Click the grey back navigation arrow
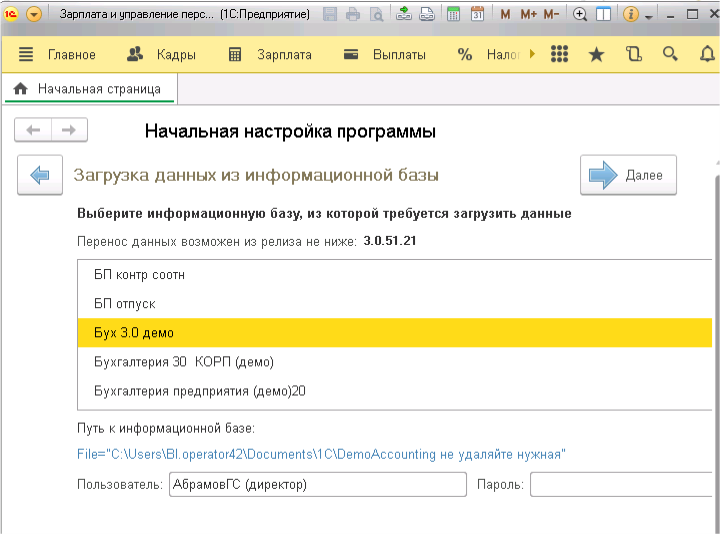Viewport: 721px width, 534px height. pos(33,130)
